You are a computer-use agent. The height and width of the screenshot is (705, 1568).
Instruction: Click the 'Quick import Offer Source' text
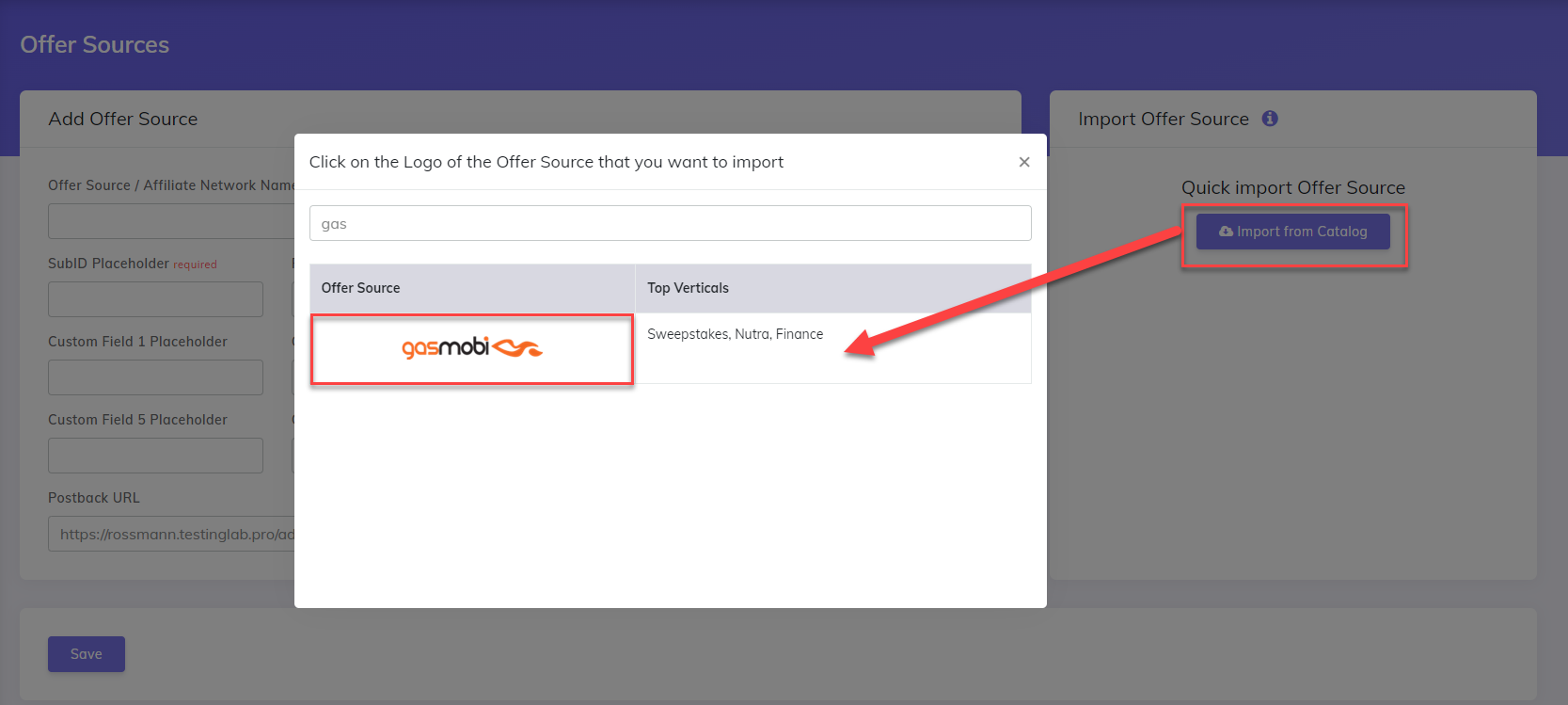(x=1293, y=187)
